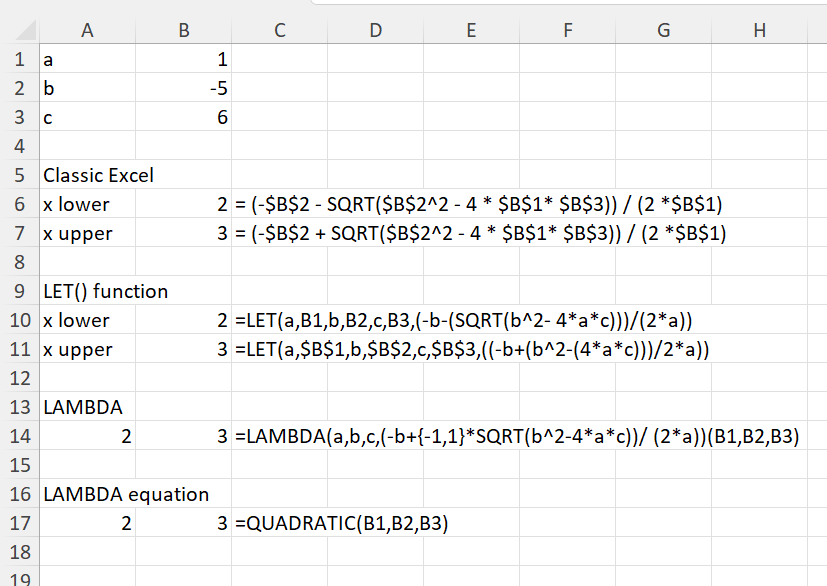The image size is (827, 586).
Task: Select the 'LAMBDA equation' label cell
Action: [x=125, y=494]
